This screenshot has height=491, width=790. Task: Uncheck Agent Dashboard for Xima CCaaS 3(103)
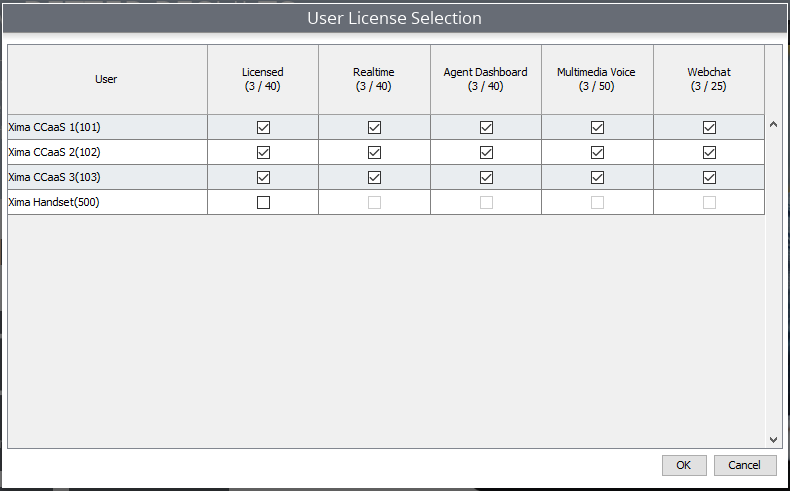[x=486, y=177]
